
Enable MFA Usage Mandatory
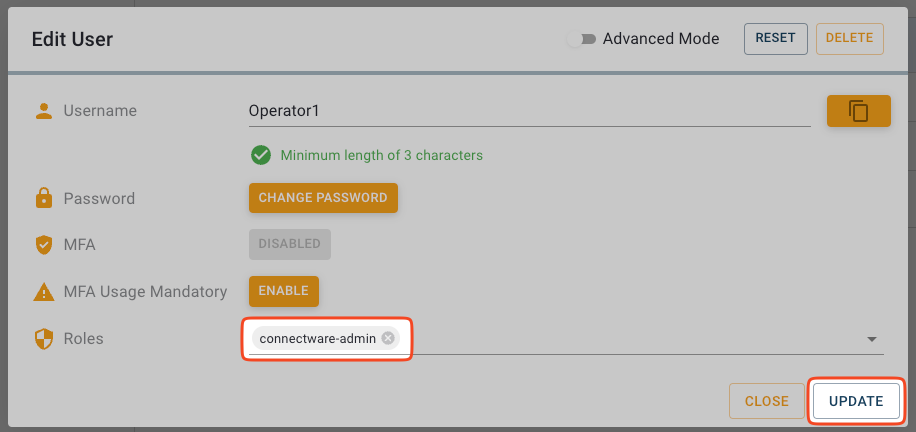284,291
